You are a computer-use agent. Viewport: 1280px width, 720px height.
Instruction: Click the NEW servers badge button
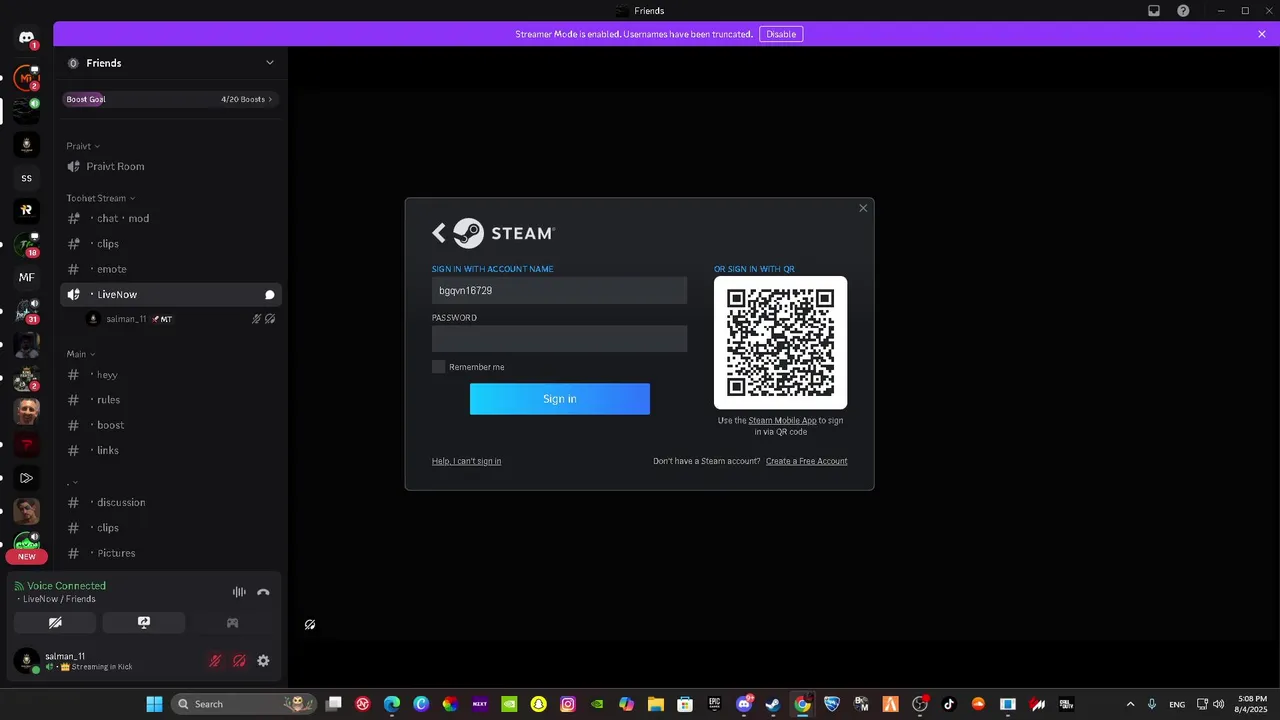27,557
